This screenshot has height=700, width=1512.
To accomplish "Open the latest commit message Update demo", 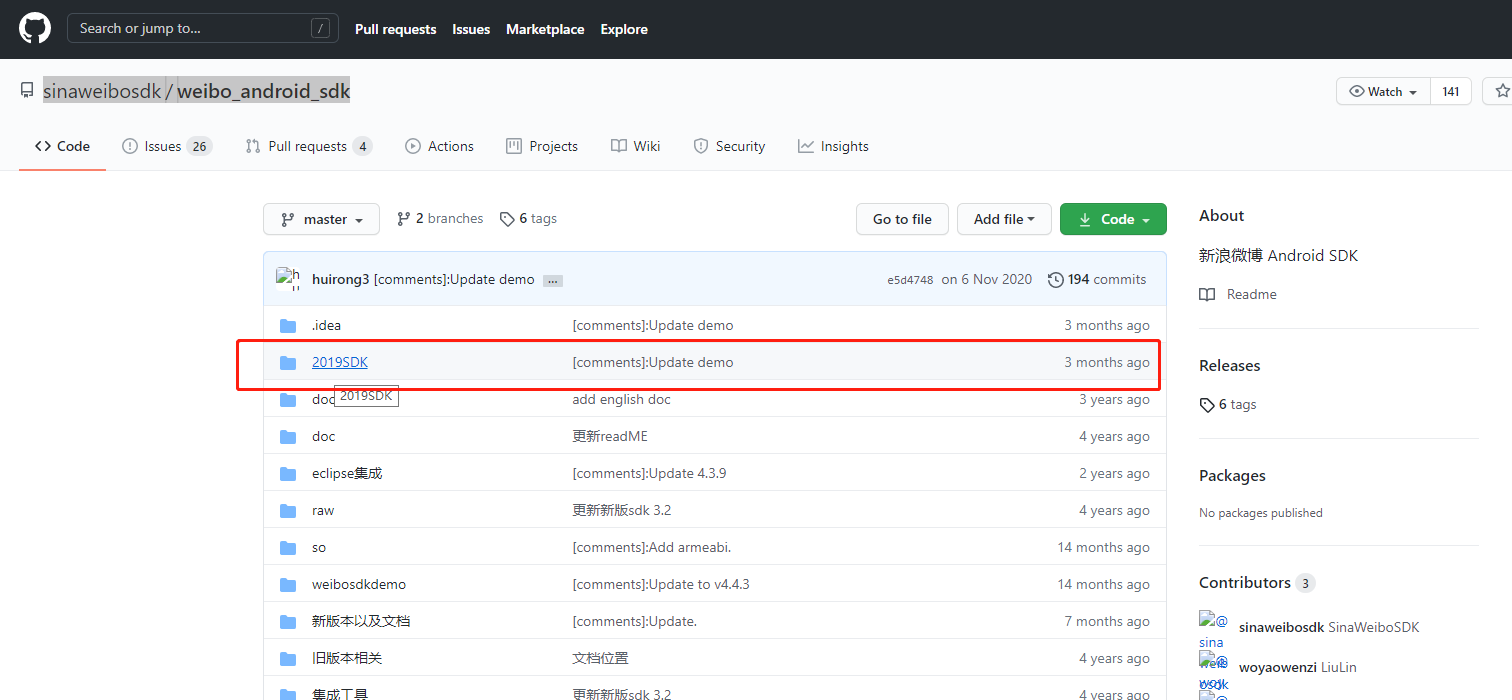I will click(x=454, y=279).
